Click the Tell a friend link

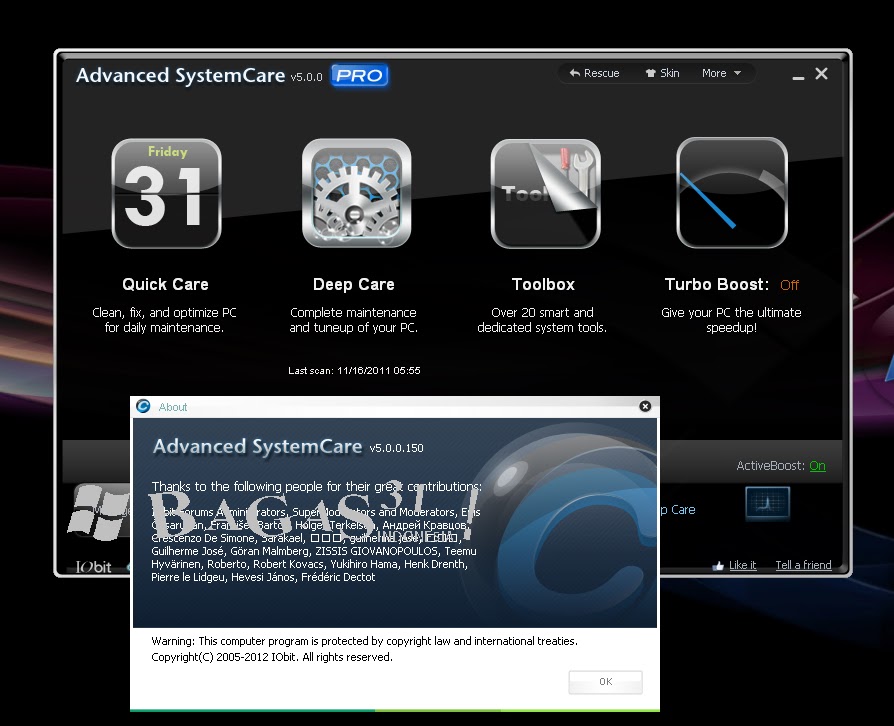point(803,564)
